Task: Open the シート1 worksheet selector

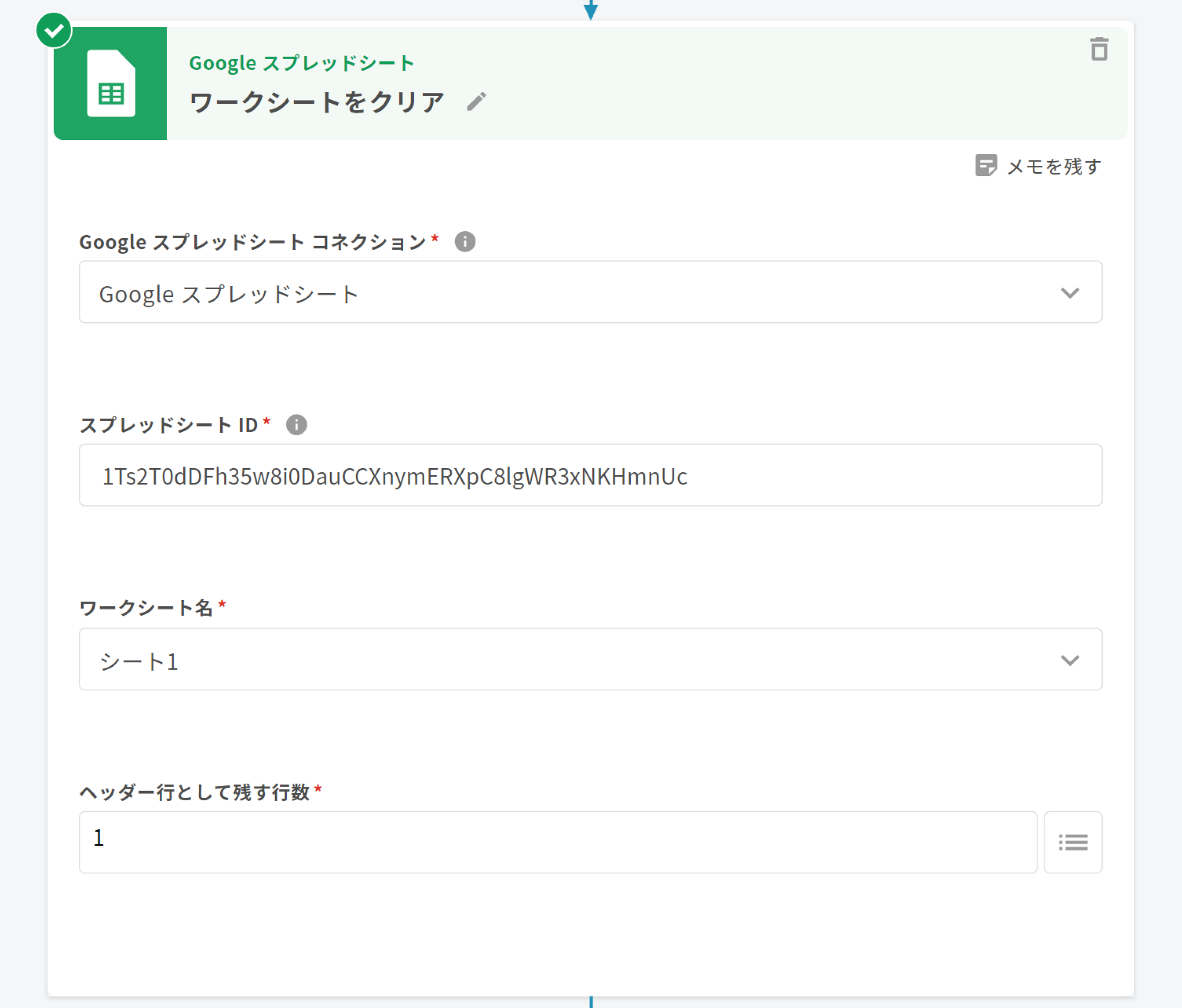Action: click(571, 660)
